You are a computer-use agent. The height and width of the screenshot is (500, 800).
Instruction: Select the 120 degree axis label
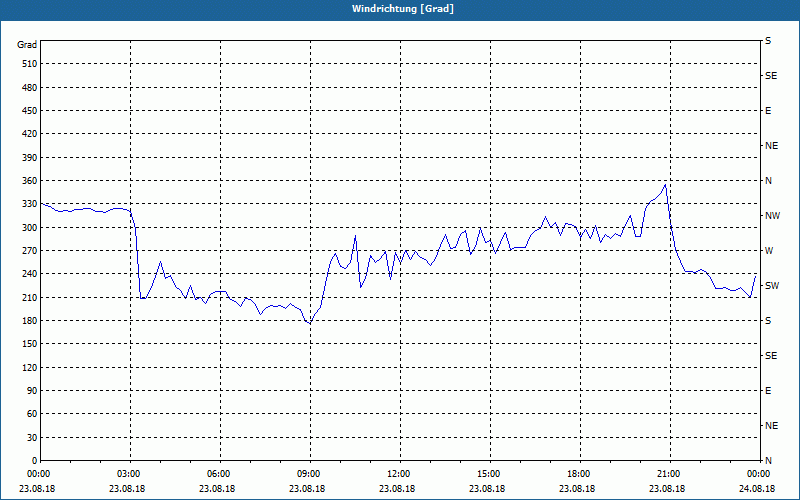click(x=30, y=367)
